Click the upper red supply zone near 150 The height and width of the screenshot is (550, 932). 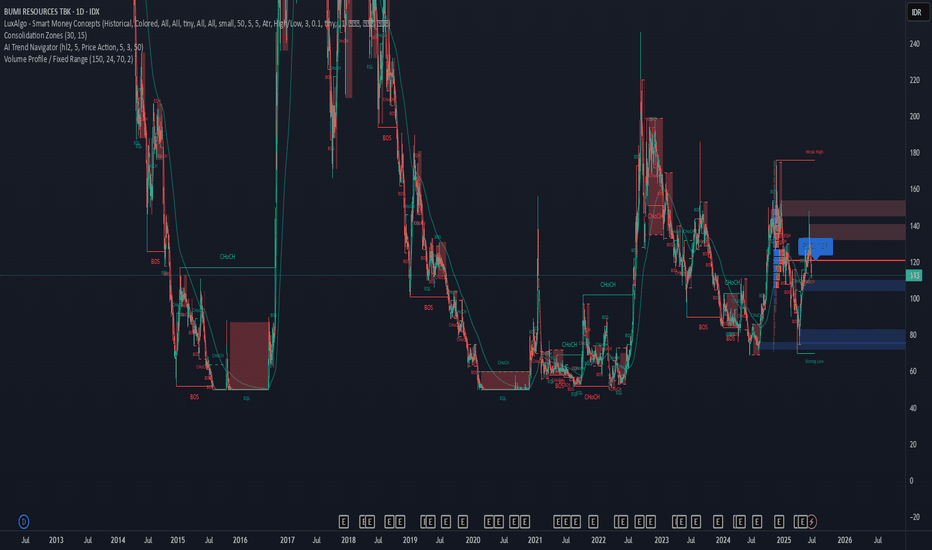pyautogui.click(x=843, y=208)
